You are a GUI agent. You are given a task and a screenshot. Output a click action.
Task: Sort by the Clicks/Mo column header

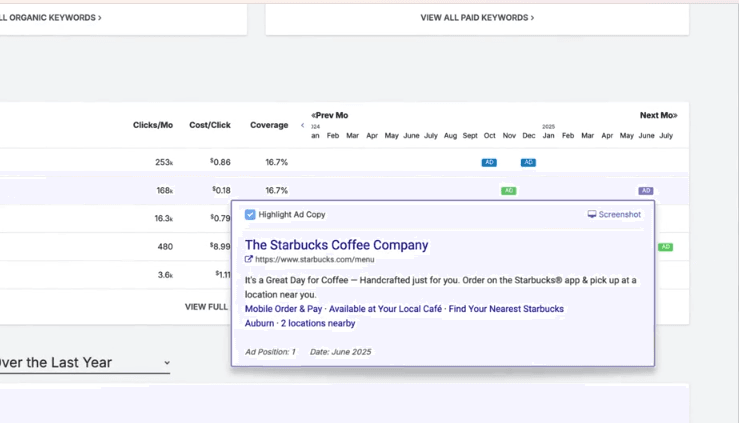coord(153,125)
